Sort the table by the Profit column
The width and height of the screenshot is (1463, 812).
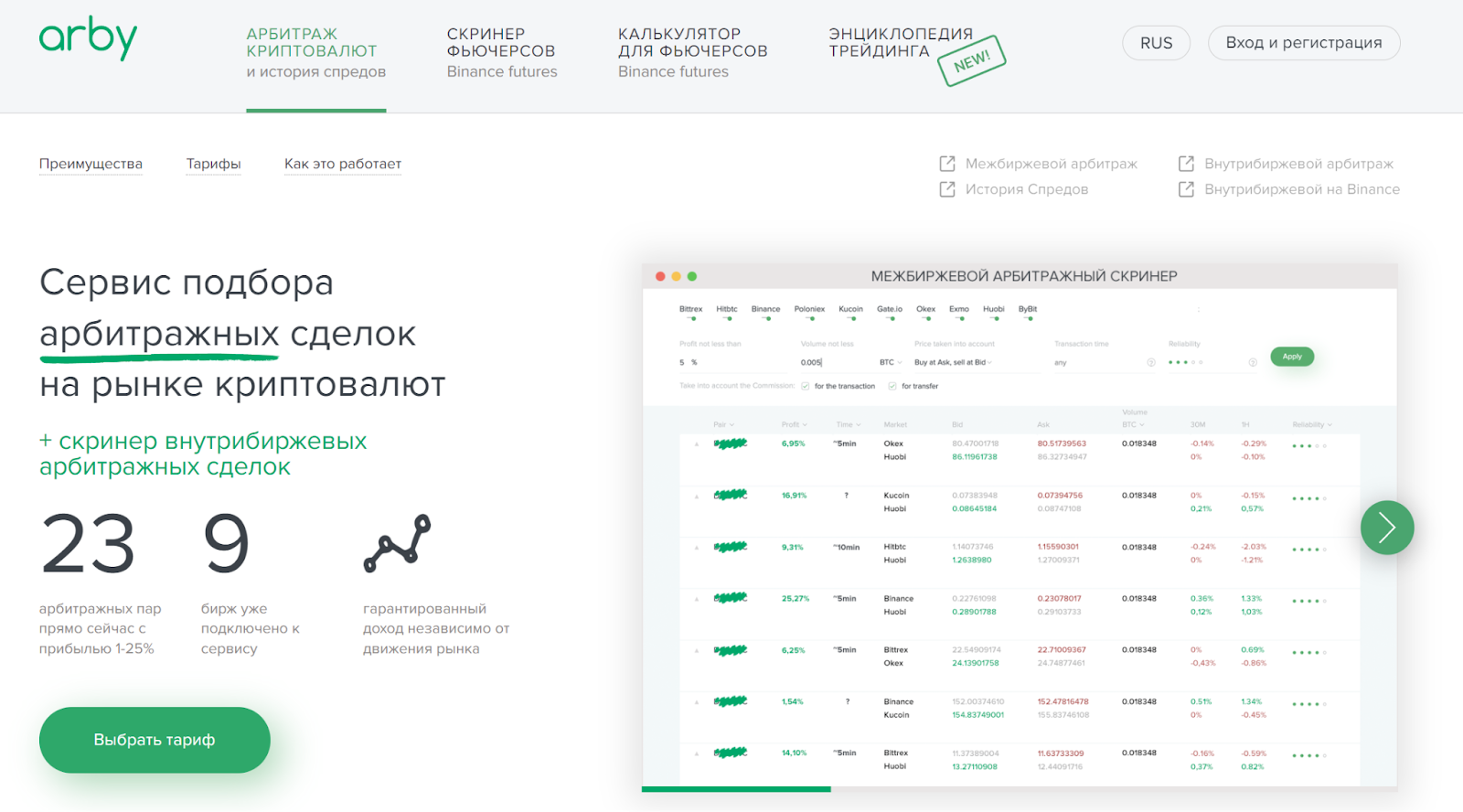[794, 424]
